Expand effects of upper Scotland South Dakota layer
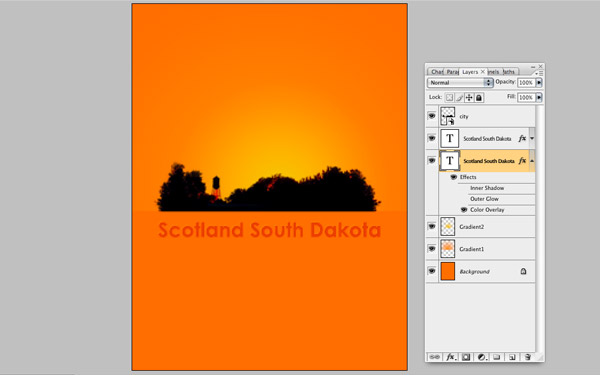This screenshot has height=375, width=600. coord(532,139)
